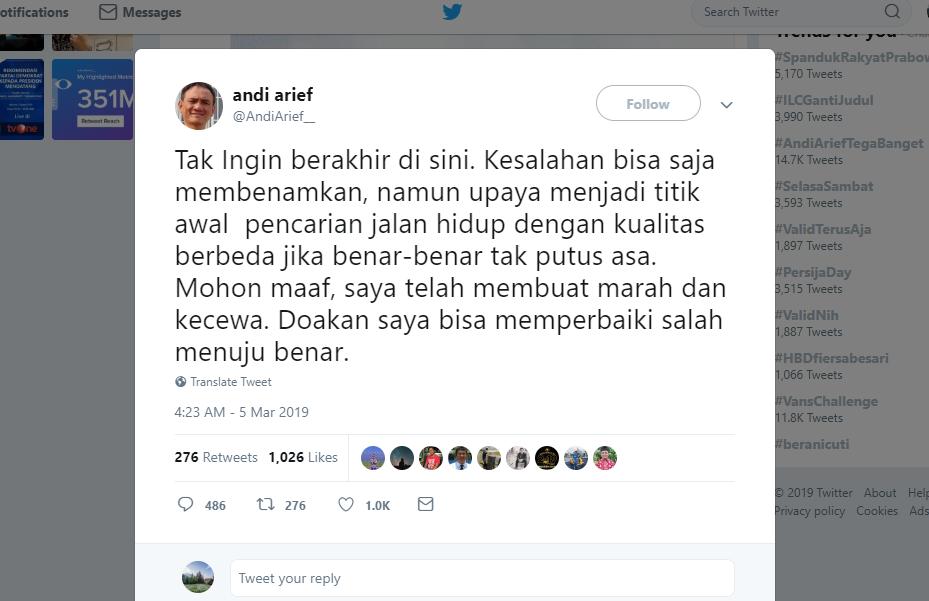View the 1,026 Likes list
The height and width of the screenshot is (601, 929).
coord(303,457)
